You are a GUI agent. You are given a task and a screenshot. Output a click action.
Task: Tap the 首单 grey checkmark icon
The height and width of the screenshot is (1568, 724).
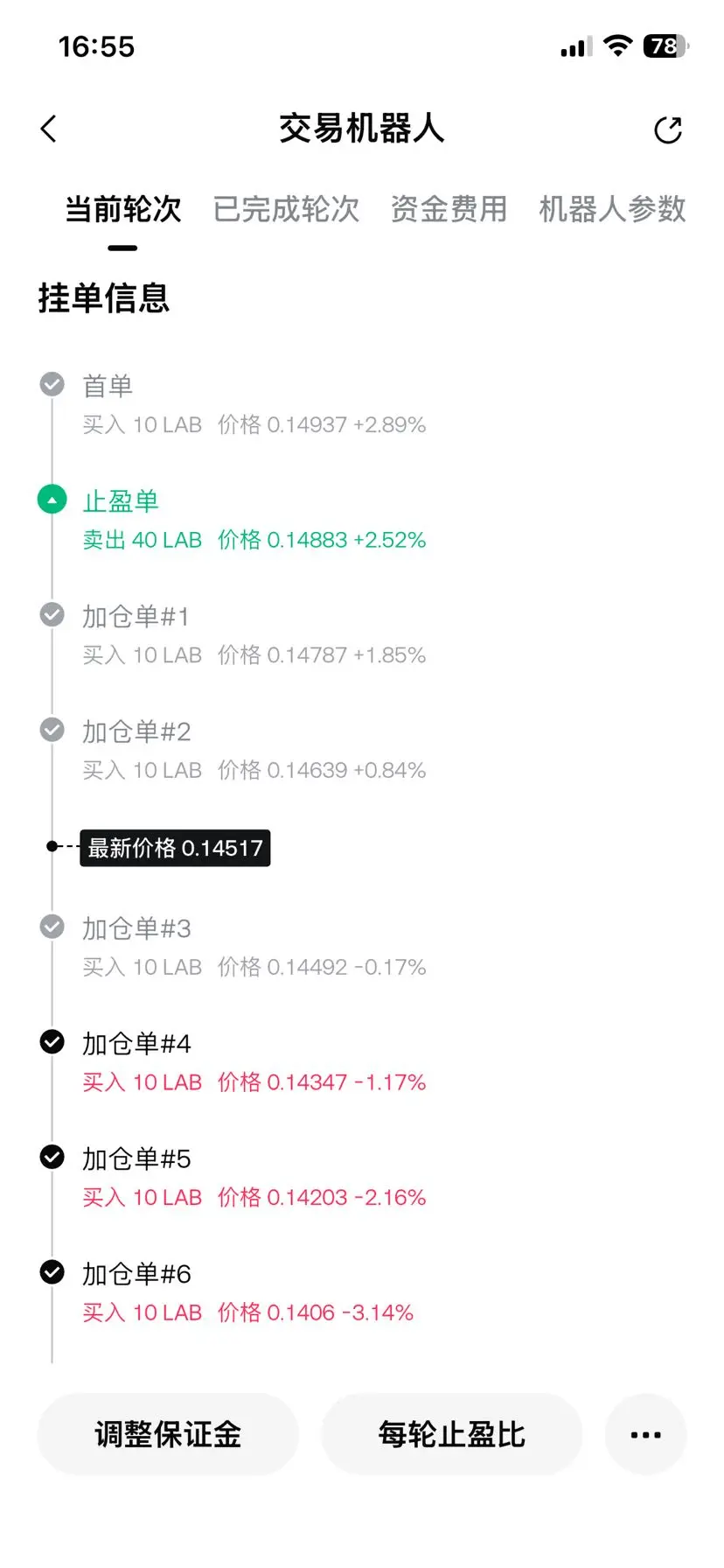[52, 384]
